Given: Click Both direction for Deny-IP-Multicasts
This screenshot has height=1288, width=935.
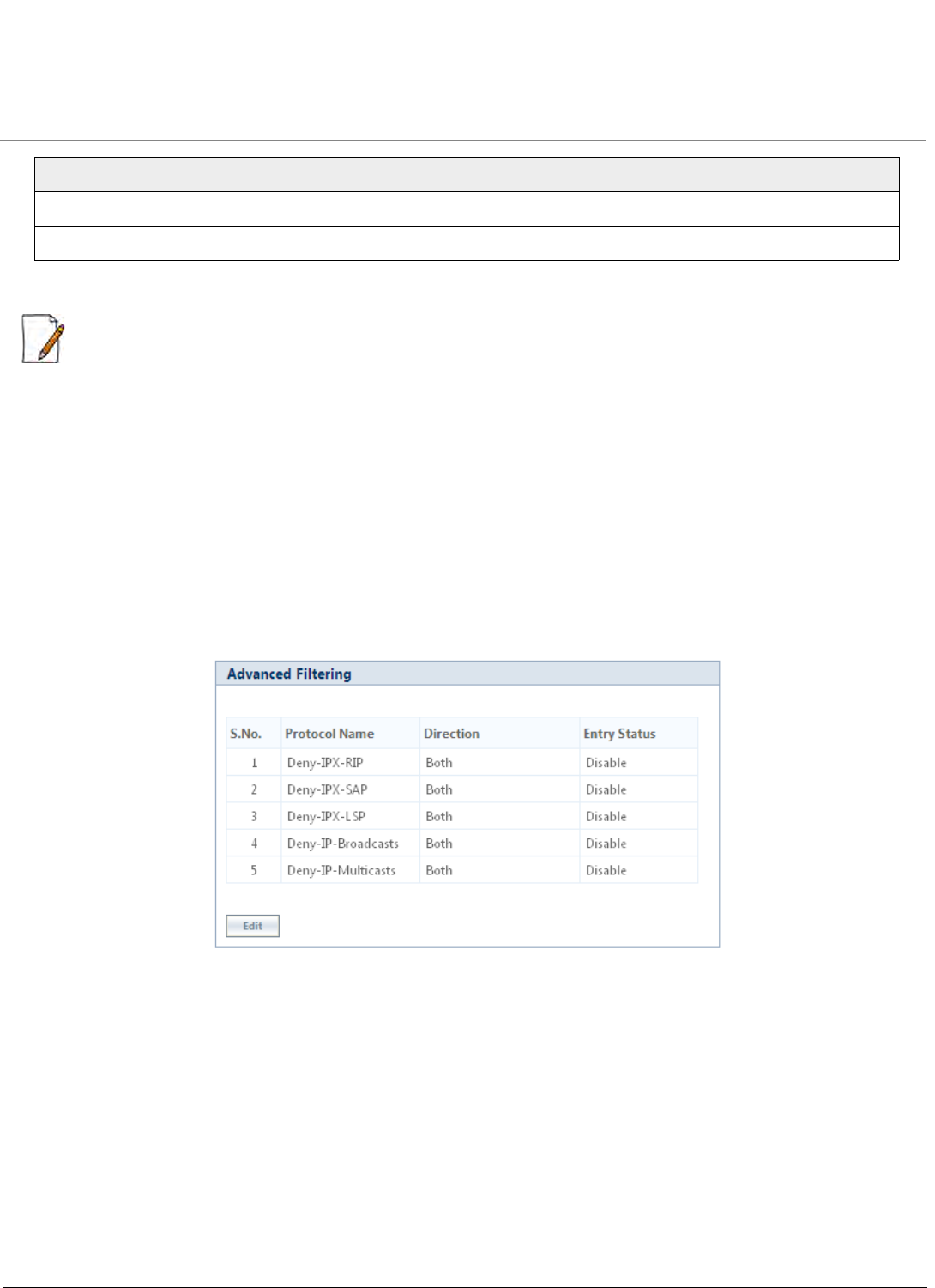Looking at the screenshot, I should [439, 870].
